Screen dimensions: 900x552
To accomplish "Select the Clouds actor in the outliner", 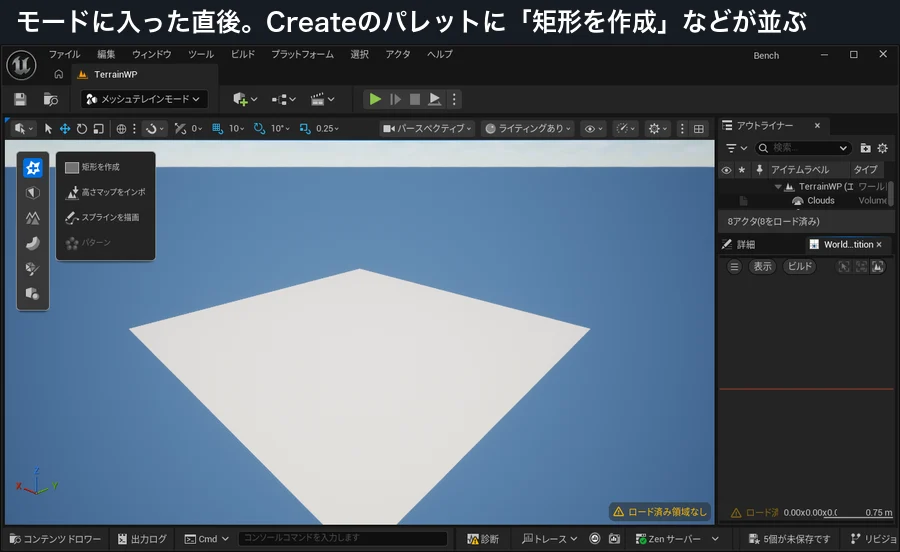I will (820, 200).
